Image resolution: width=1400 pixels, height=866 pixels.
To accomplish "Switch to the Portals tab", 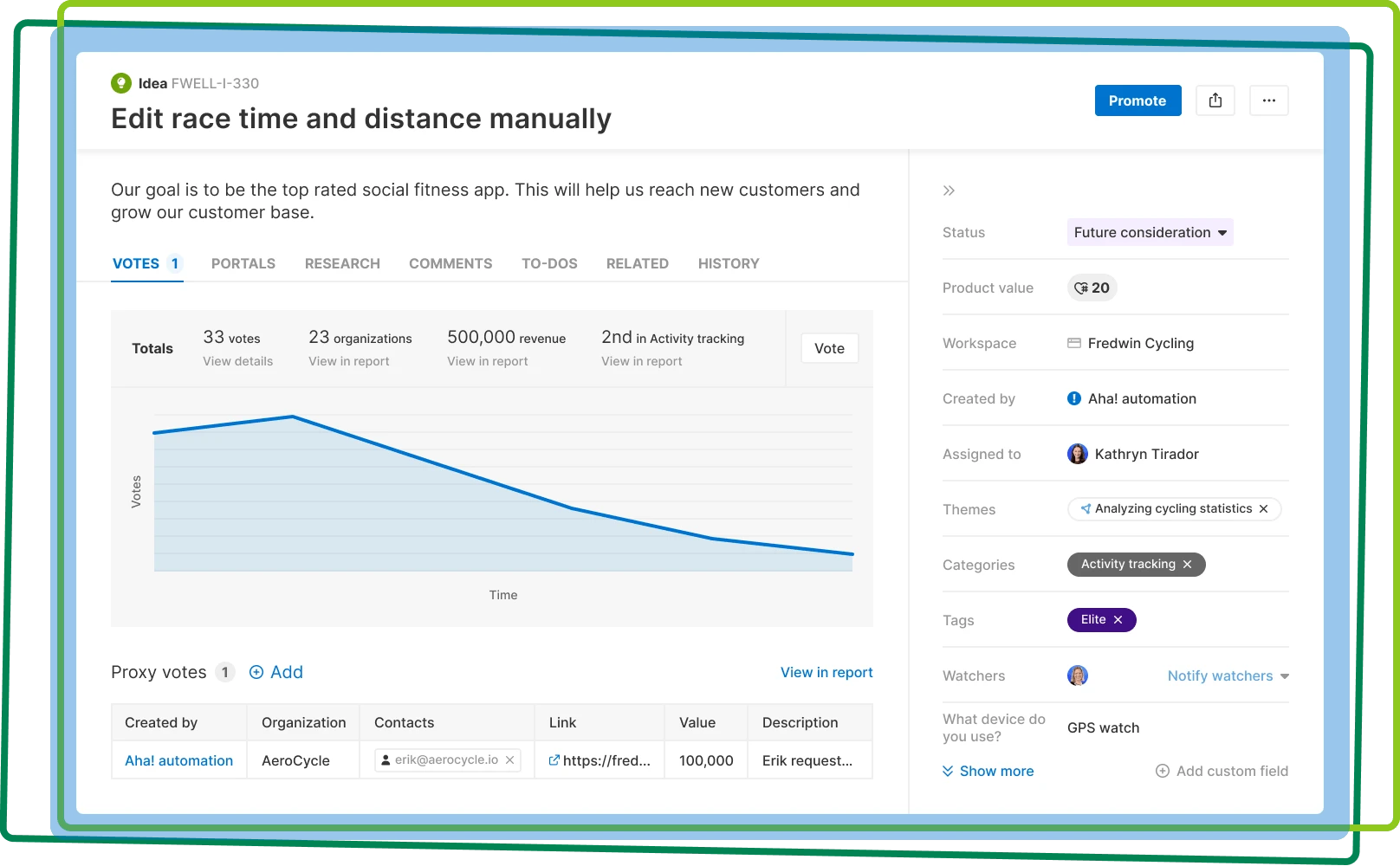I will [x=243, y=263].
